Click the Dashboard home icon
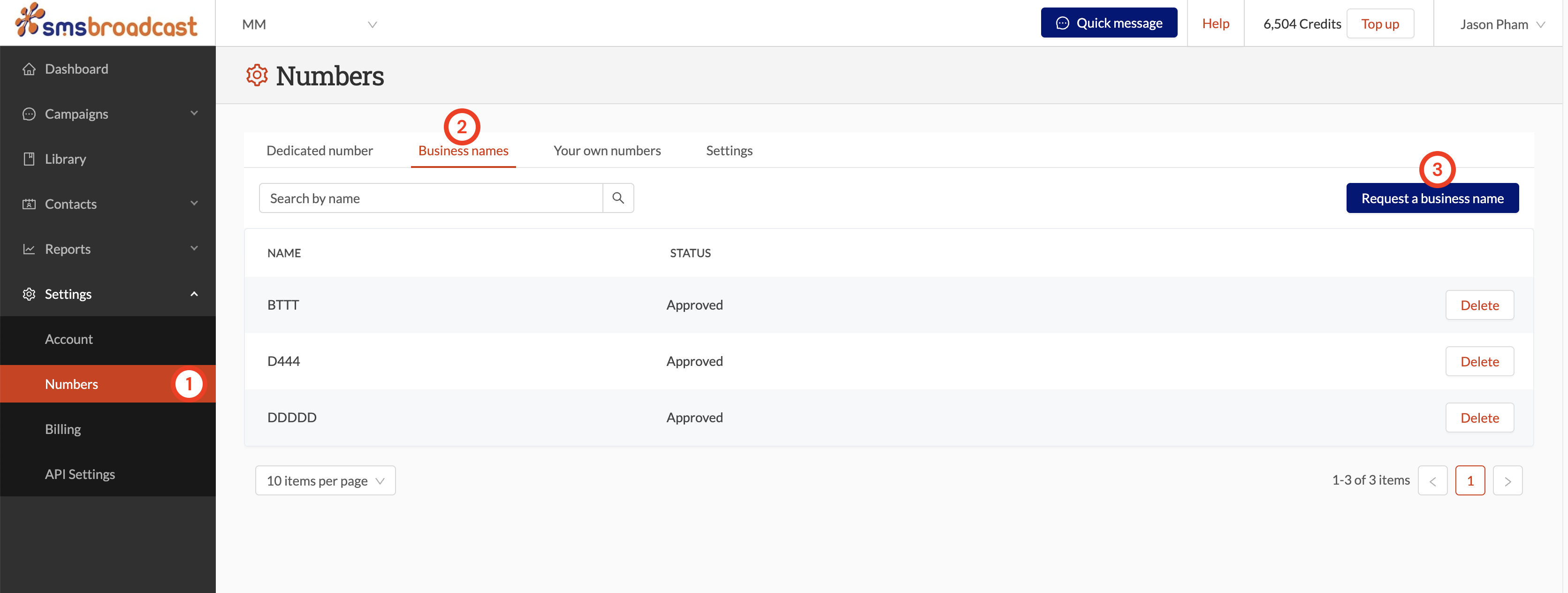The width and height of the screenshot is (1568, 593). pos(29,69)
